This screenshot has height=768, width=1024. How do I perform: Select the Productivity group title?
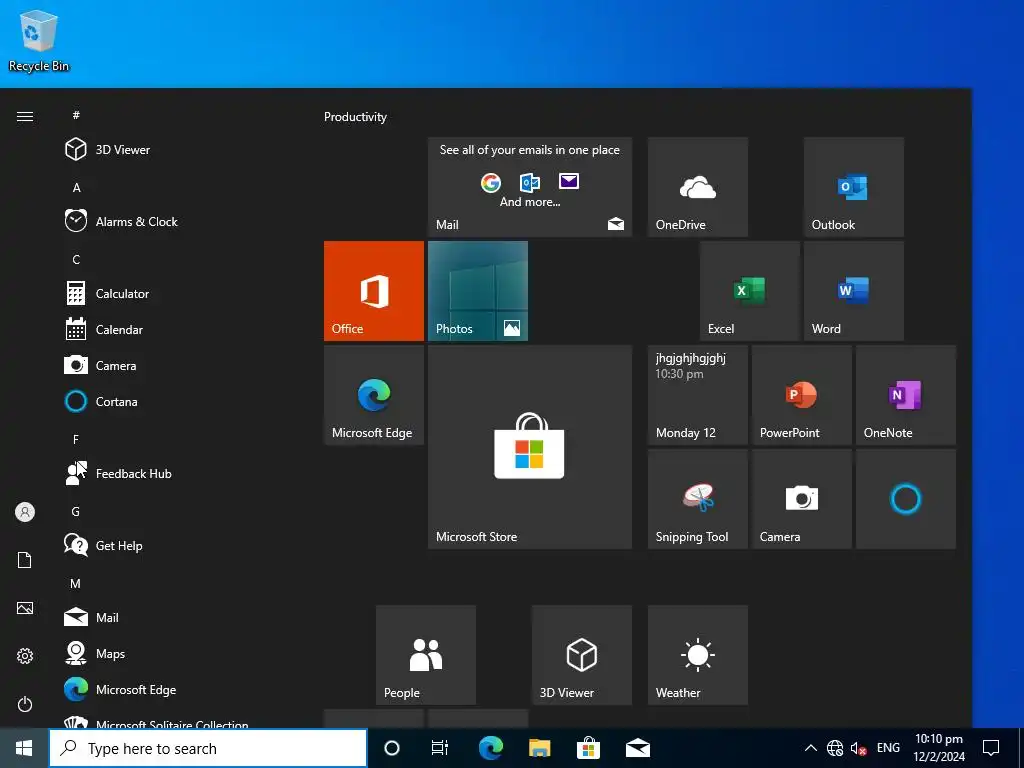click(x=355, y=117)
